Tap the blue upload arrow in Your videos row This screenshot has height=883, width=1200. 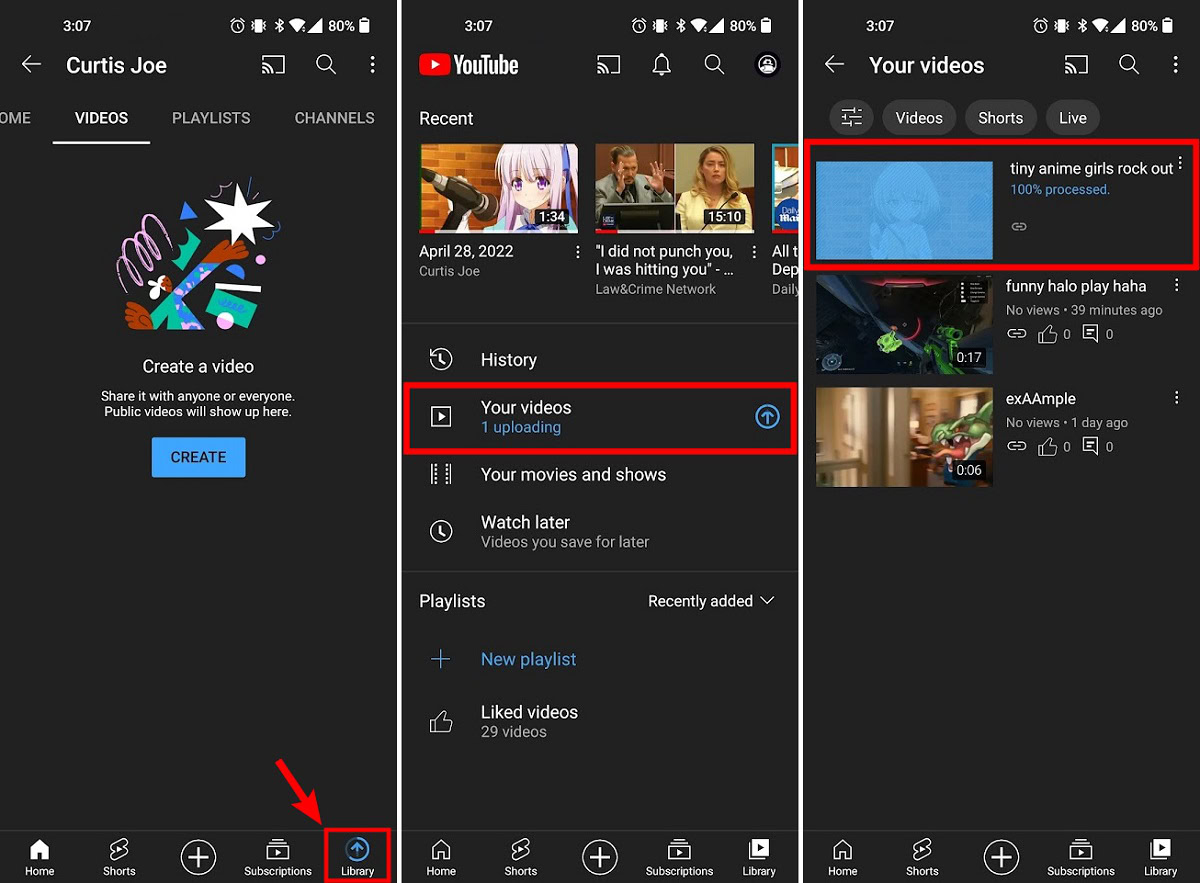click(767, 417)
